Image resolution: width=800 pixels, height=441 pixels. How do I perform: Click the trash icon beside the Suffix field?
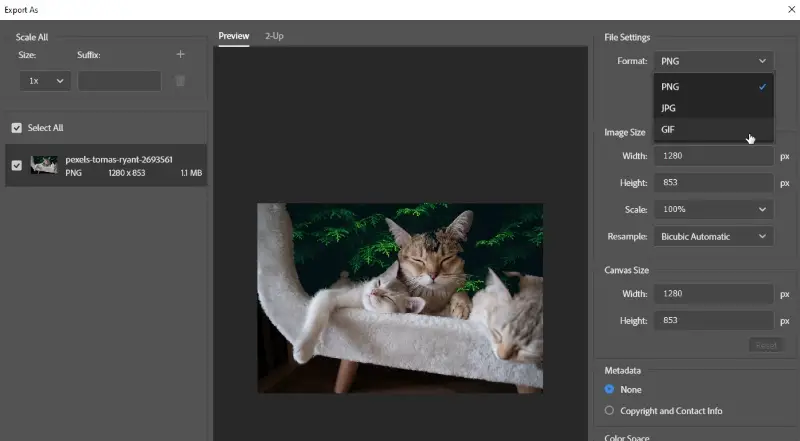coord(180,81)
